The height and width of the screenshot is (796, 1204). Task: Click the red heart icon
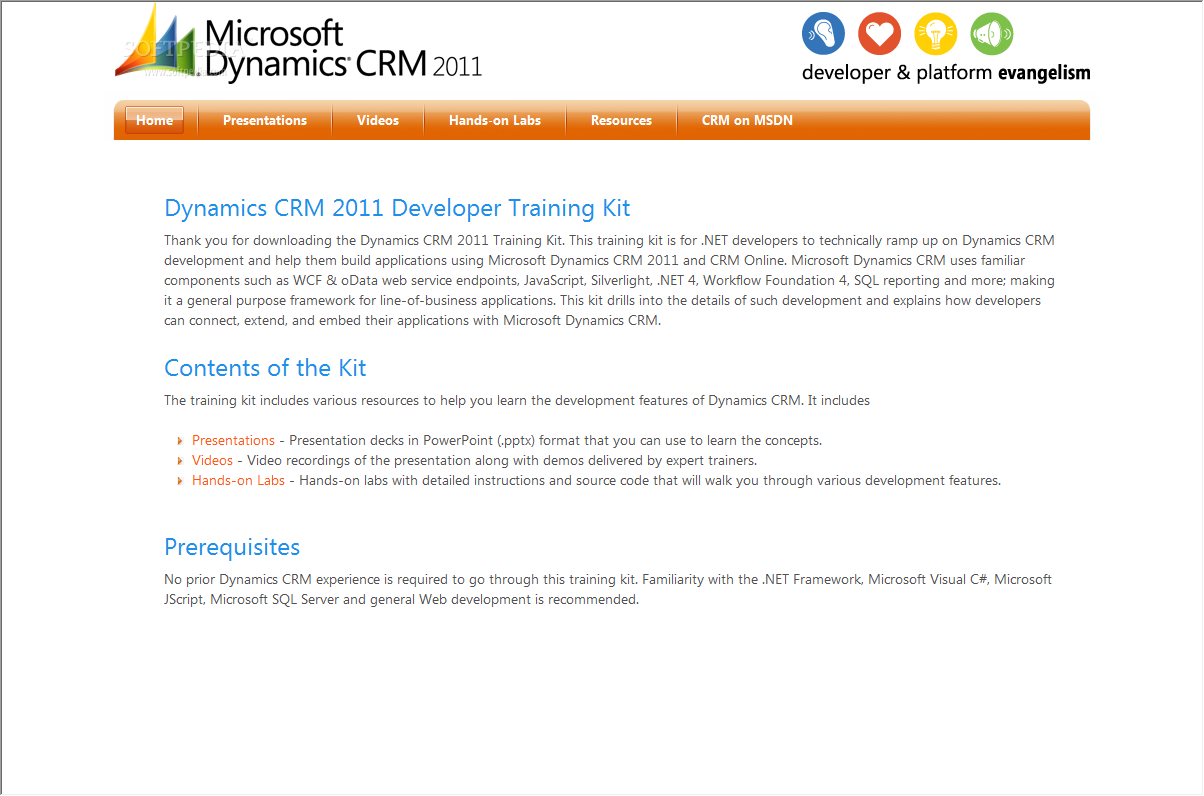tap(879, 35)
